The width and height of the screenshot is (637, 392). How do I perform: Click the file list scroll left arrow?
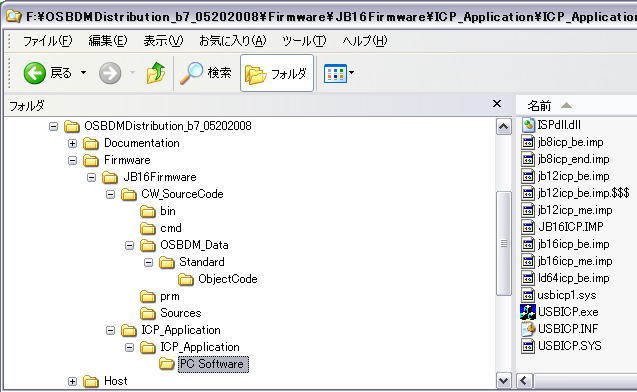pos(524,381)
